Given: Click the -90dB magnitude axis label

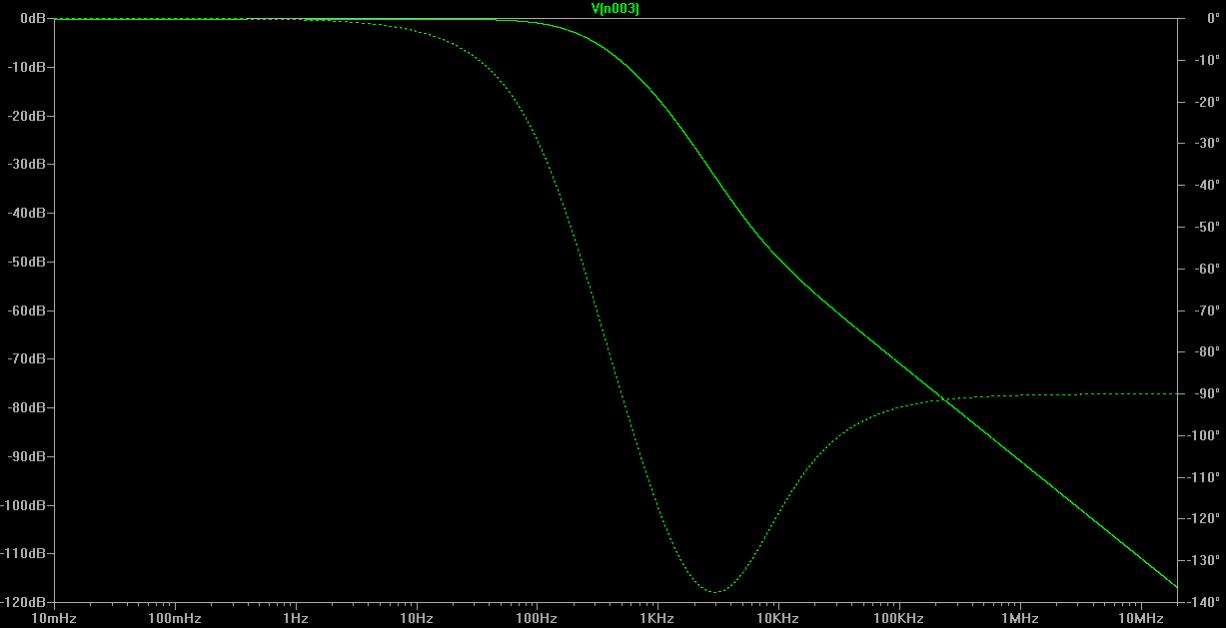Looking at the screenshot, I should point(28,456).
